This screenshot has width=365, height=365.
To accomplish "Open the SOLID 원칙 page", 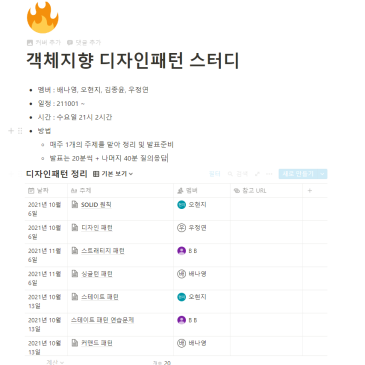I will pyautogui.click(x=96, y=205).
